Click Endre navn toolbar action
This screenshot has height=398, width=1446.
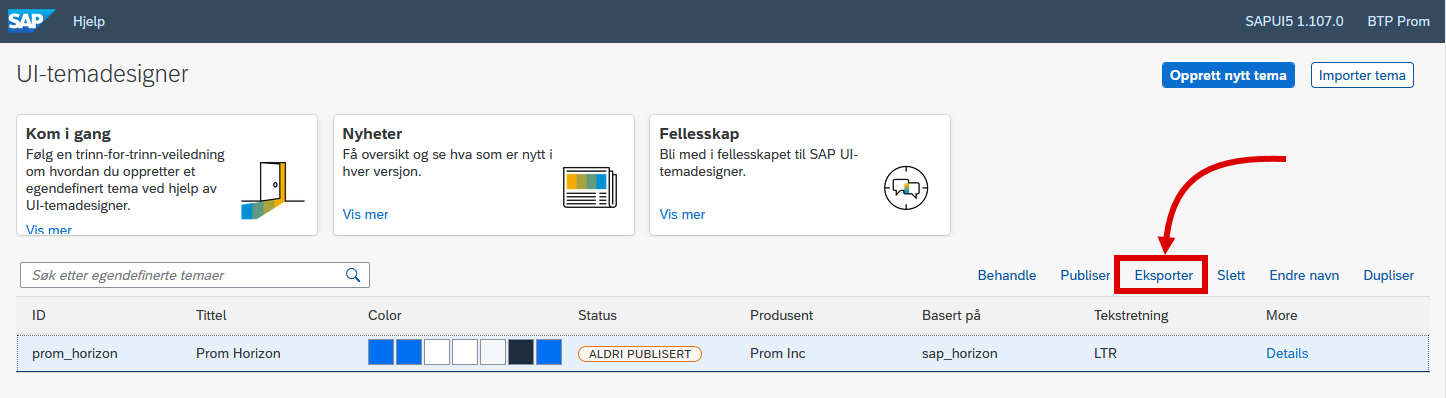tap(1304, 275)
